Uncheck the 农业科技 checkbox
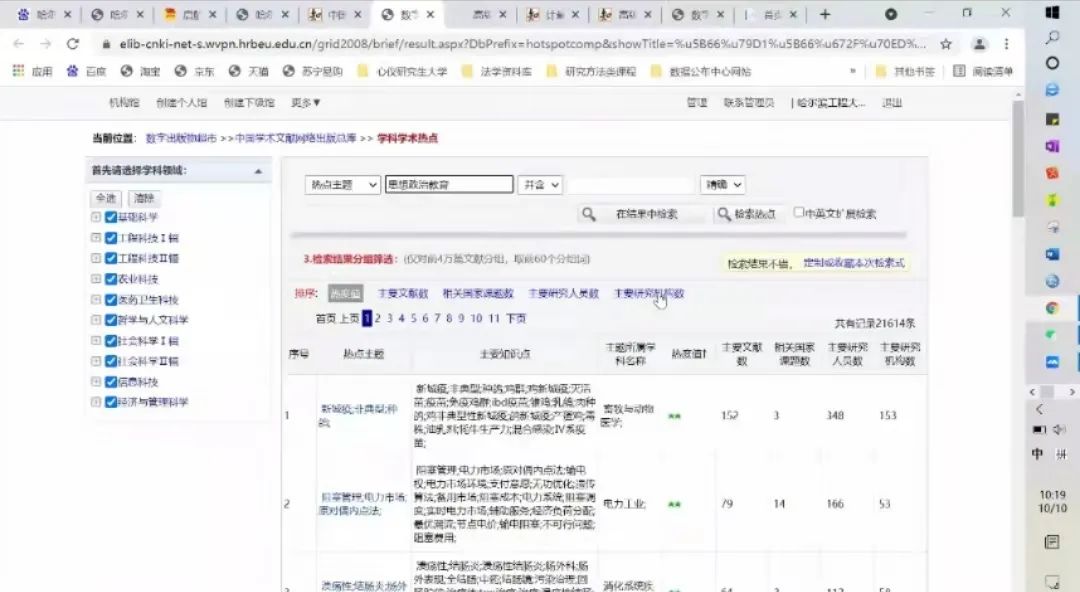 pos(111,279)
